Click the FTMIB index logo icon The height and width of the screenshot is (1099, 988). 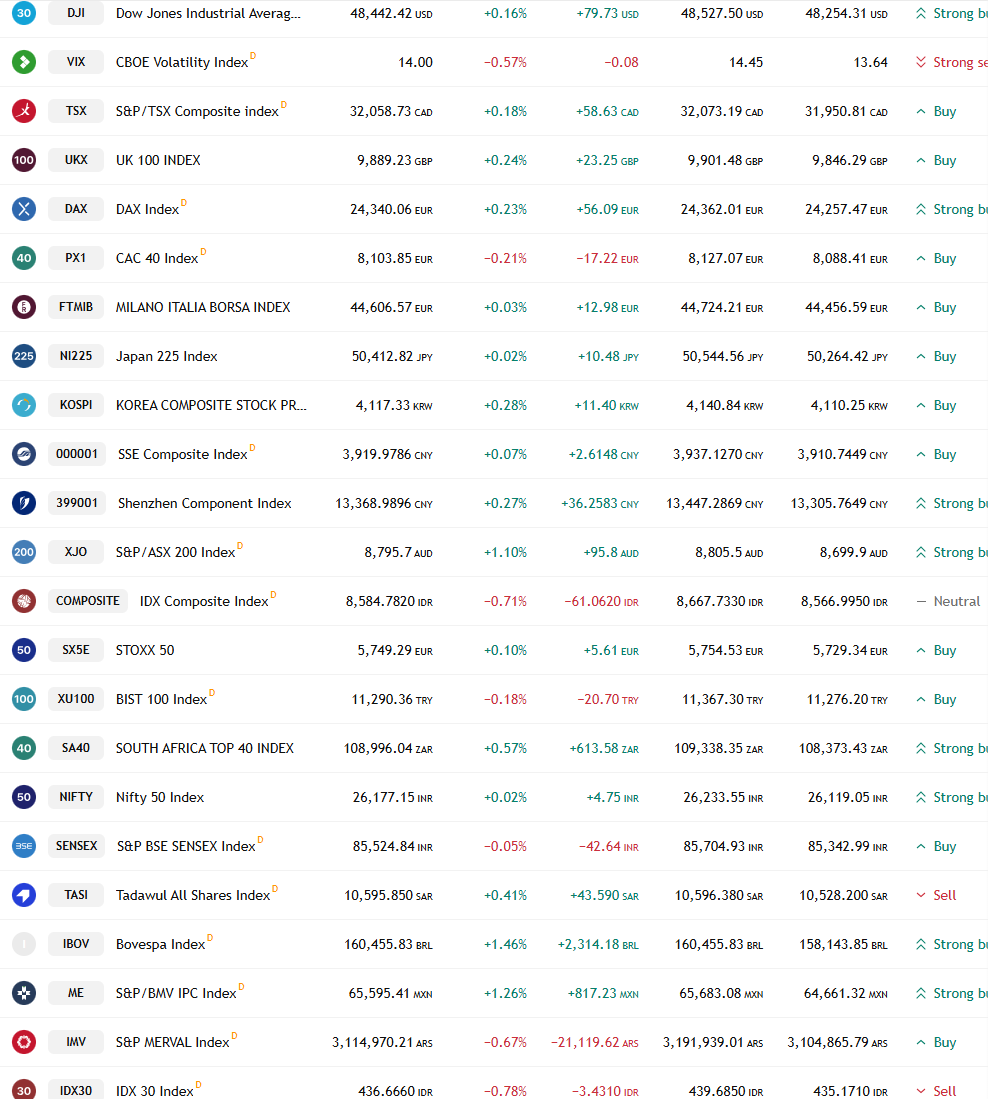click(24, 307)
